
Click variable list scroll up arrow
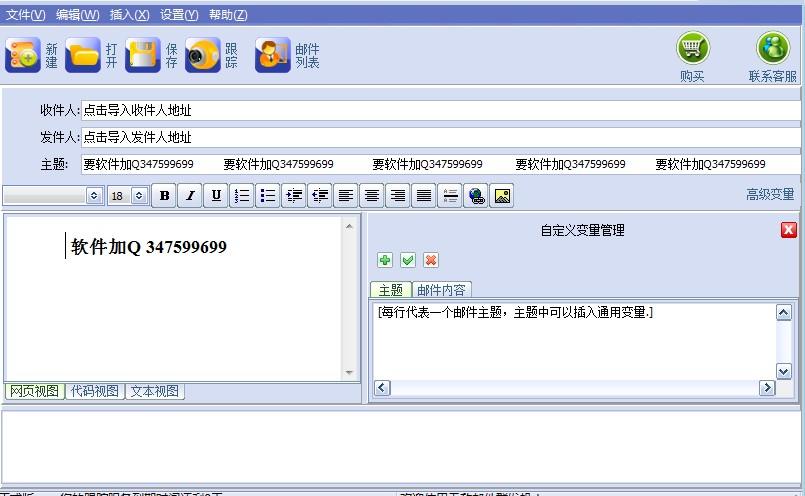coord(783,312)
